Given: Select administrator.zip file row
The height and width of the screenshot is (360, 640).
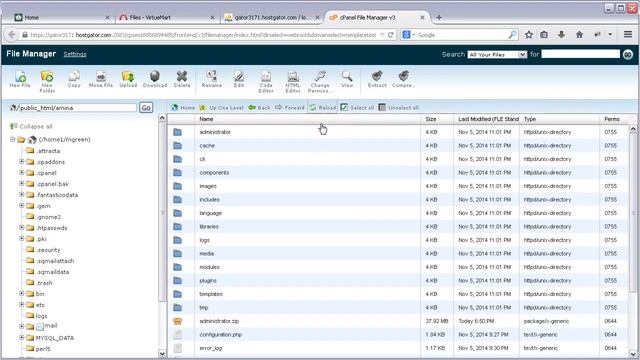Looking at the screenshot, I should click(x=398, y=321).
